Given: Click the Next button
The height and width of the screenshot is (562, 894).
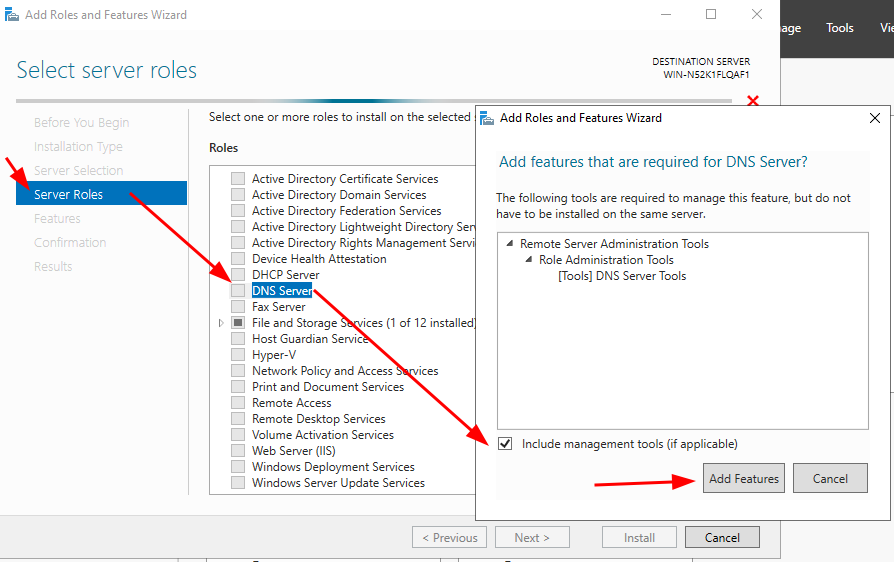Looking at the screenshot, I should coord(532,537).
